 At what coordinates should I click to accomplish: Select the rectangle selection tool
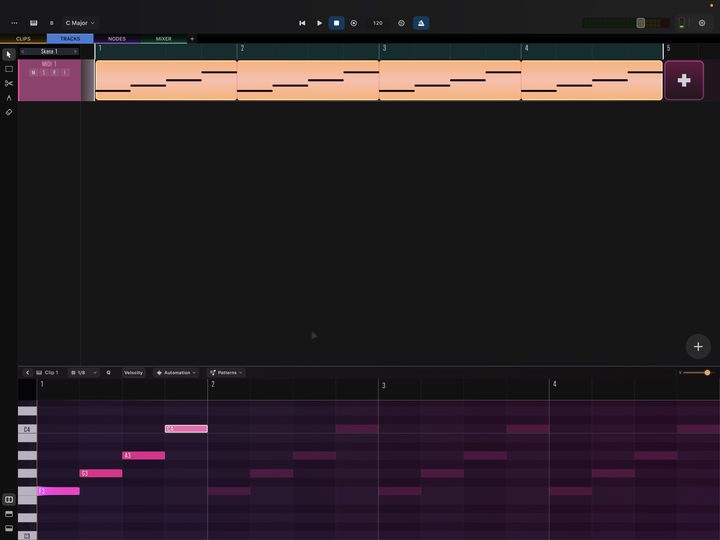[x=9, y=69]
